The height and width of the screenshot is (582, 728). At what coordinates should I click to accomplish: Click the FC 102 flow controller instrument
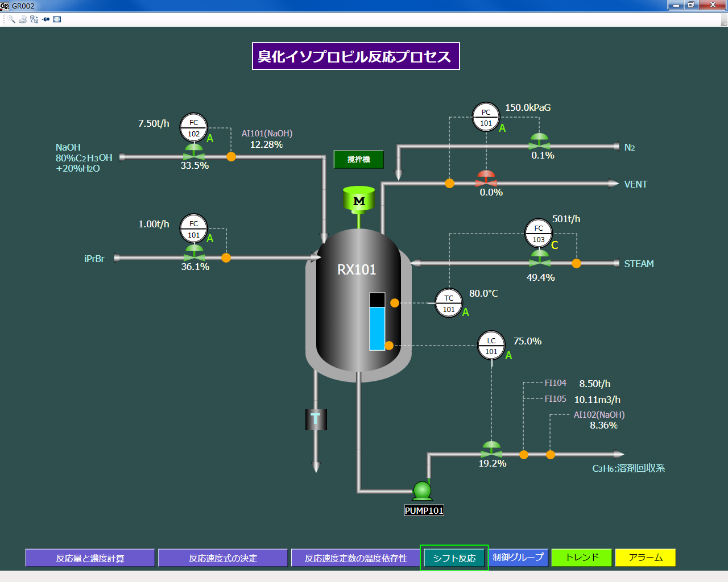click(193, 127)
